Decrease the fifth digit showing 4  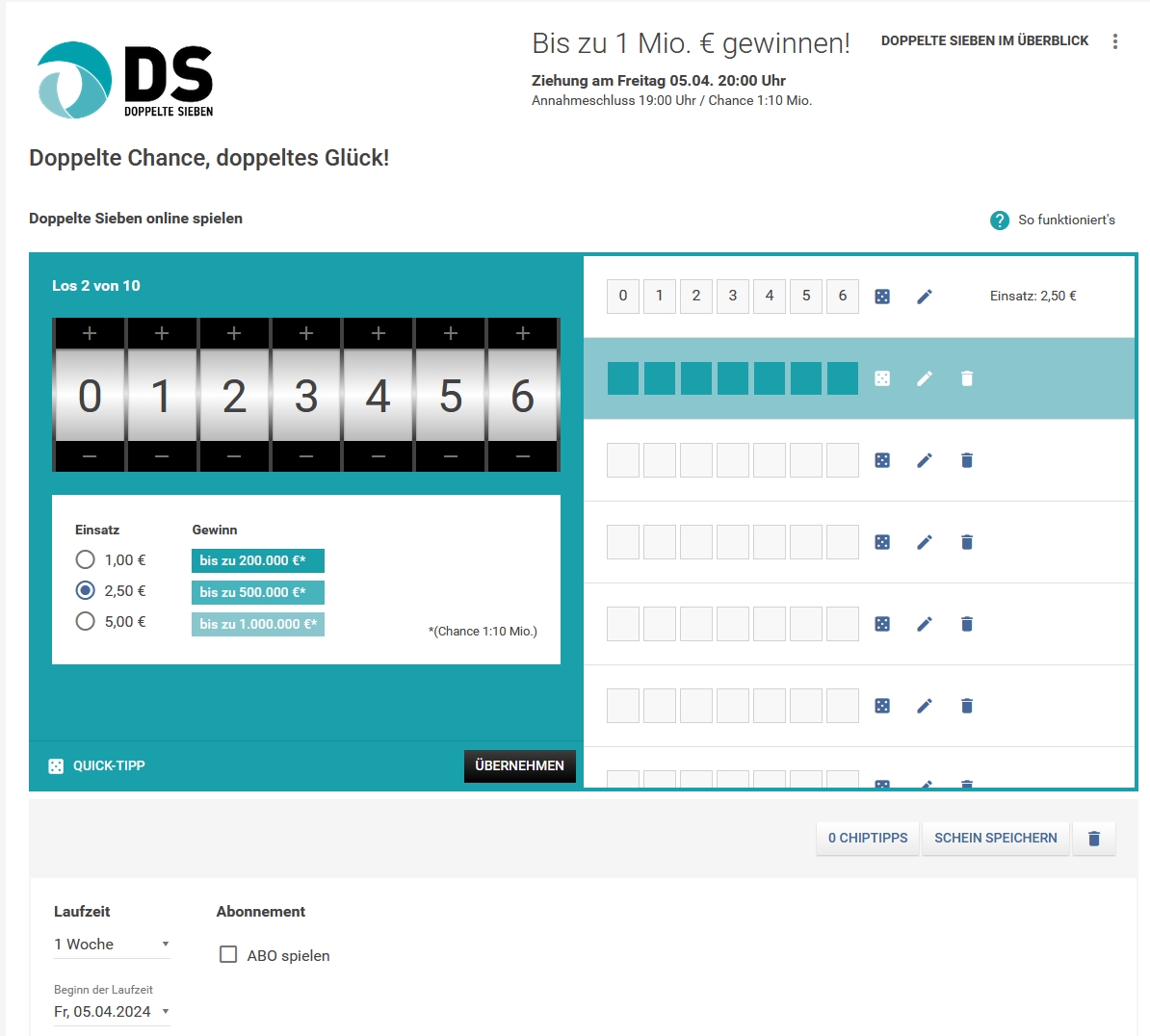click(379, 456)
